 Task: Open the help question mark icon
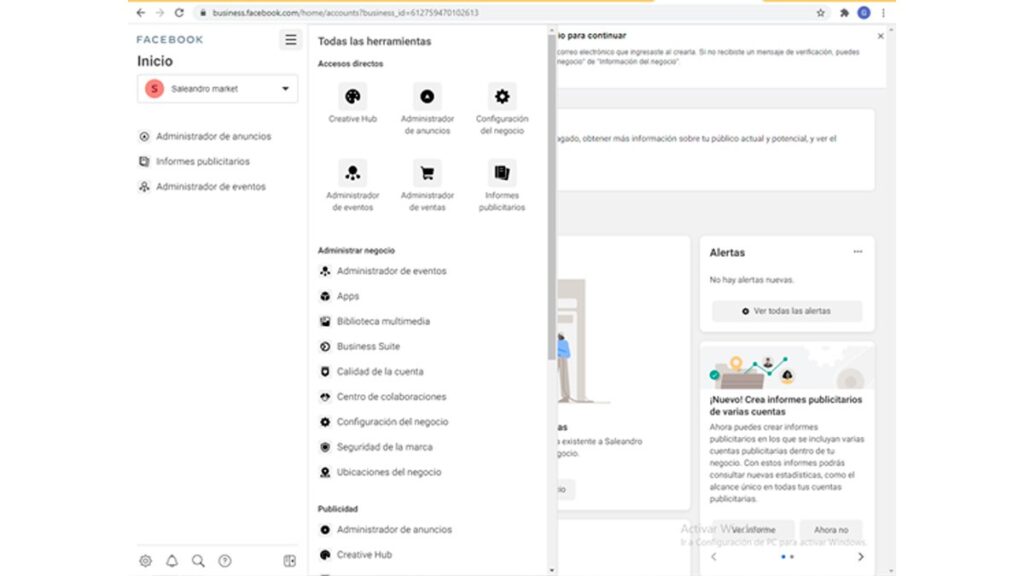click(225, 561)
